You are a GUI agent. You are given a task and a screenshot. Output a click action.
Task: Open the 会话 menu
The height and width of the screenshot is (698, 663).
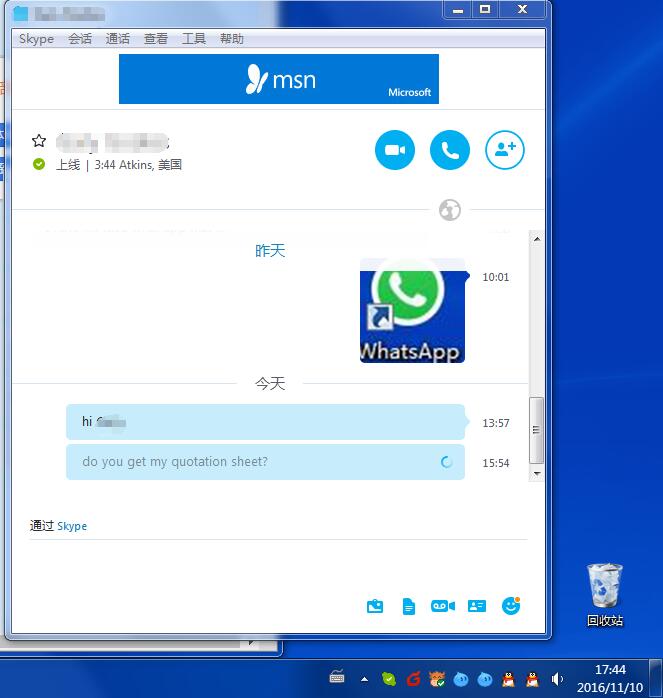[x=80, y=39]
